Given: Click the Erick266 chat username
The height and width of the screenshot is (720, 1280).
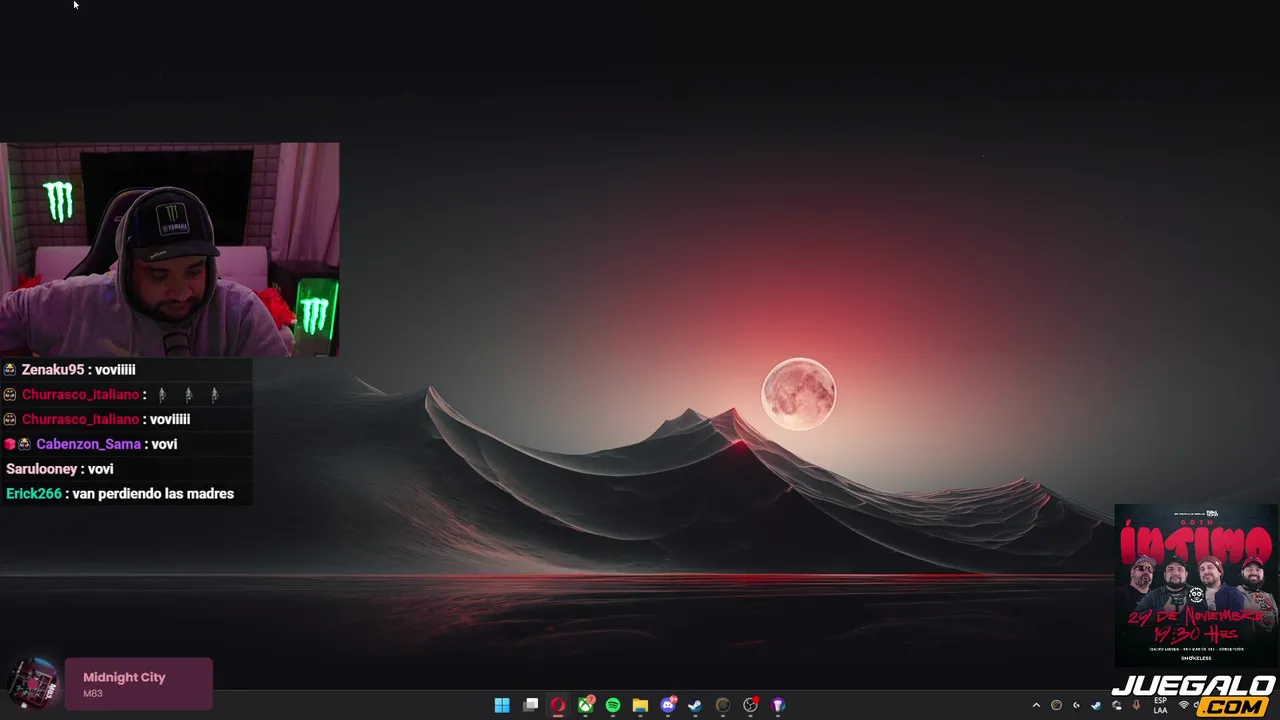Looking at the screenshot, I should coord(33,494).
